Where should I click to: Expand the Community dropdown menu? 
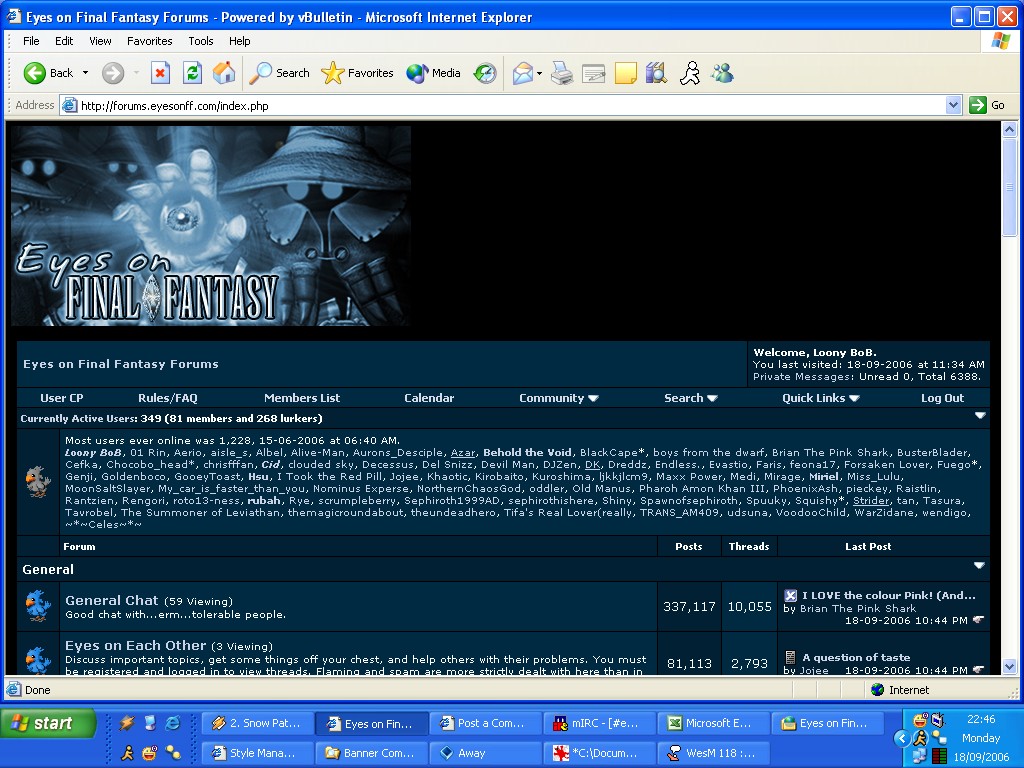(x=558, y=398)
